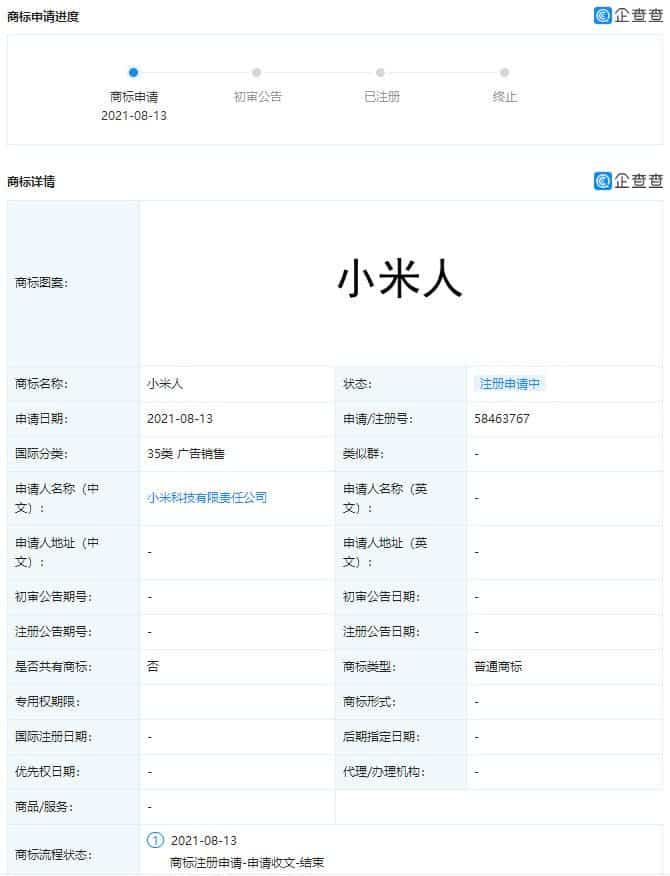Viewport: 670px width, 876px height.
Task: Click the 商标类型 field label
Action: tap(369, 666)
